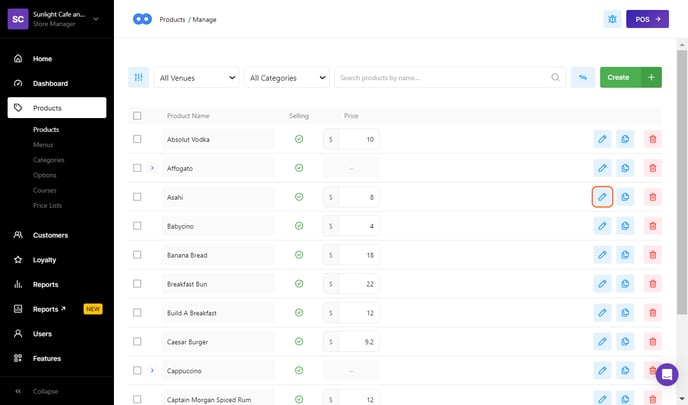688x405 pixels.
Task: Open the All Venues dropdown
Action: click(x=197, y=77)
